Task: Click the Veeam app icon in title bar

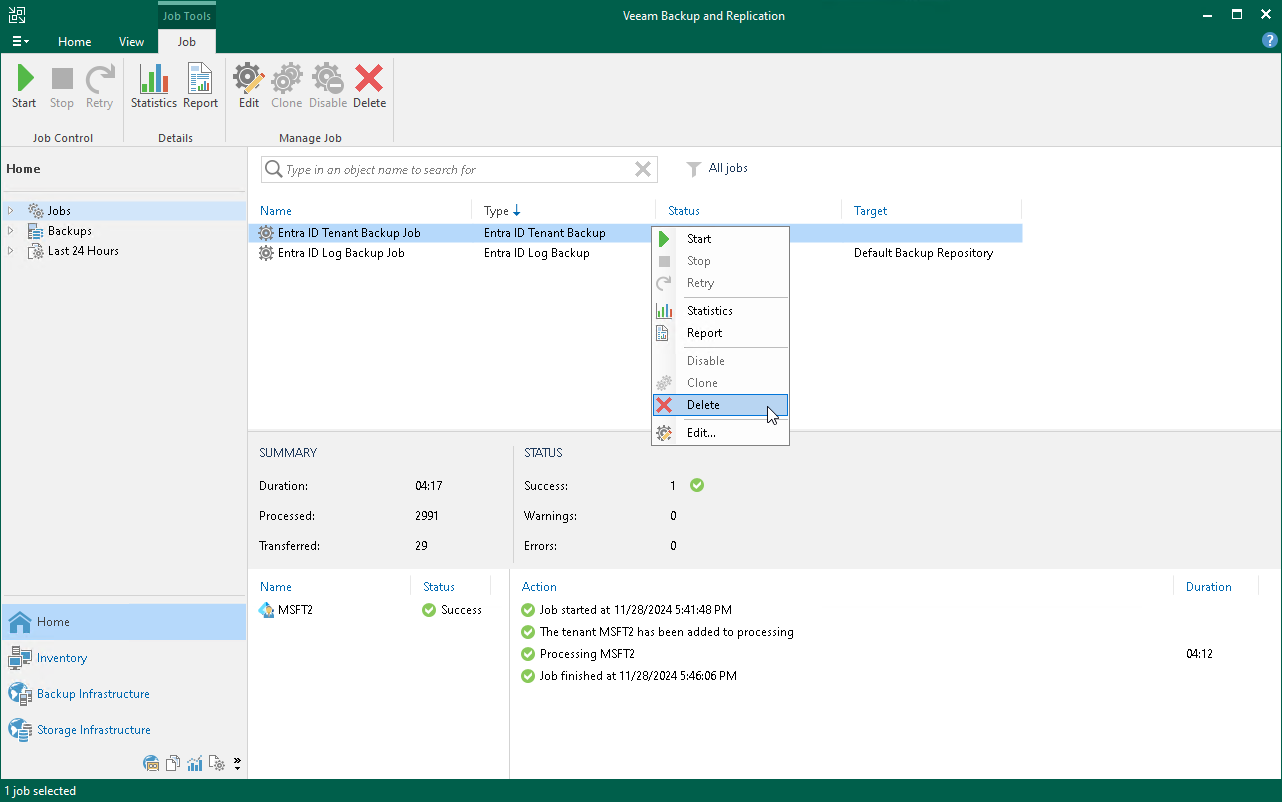Action: pyautogui.click(x=16, y=15)
